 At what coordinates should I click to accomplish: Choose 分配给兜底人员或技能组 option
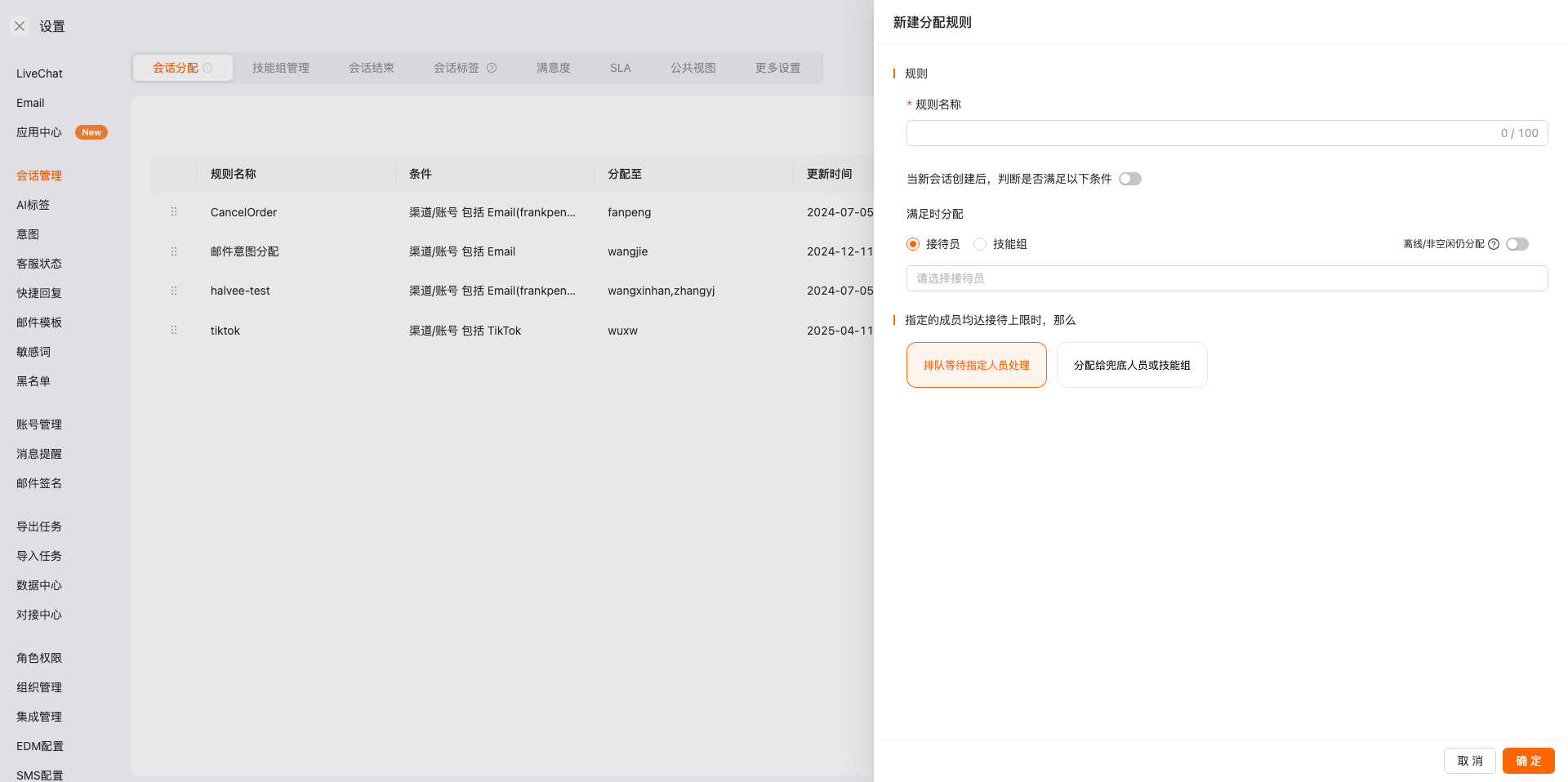click(1131, 365)
